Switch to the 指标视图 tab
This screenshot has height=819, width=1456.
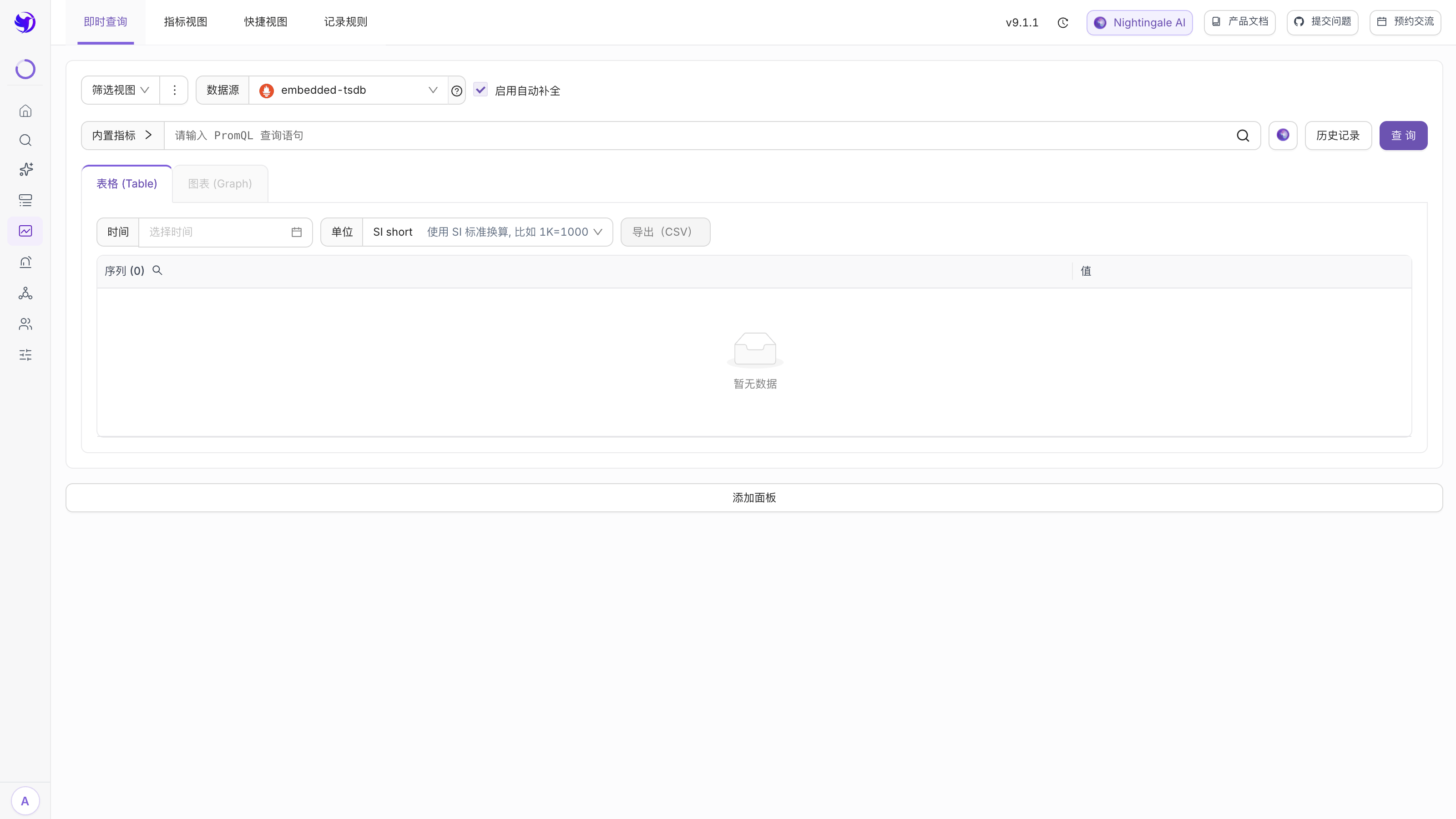pyautogui.click(x=185, y=22)
